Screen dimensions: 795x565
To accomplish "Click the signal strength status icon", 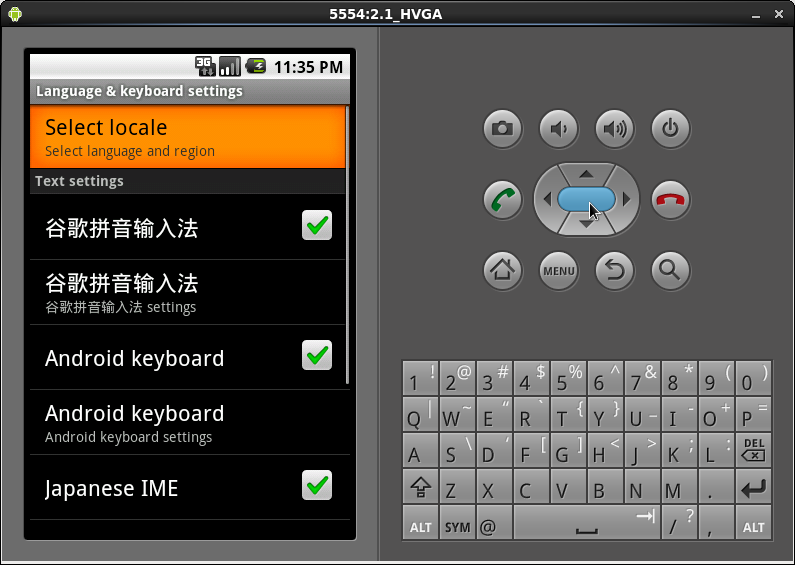I will pyautogui.click(x=230, y=66).
